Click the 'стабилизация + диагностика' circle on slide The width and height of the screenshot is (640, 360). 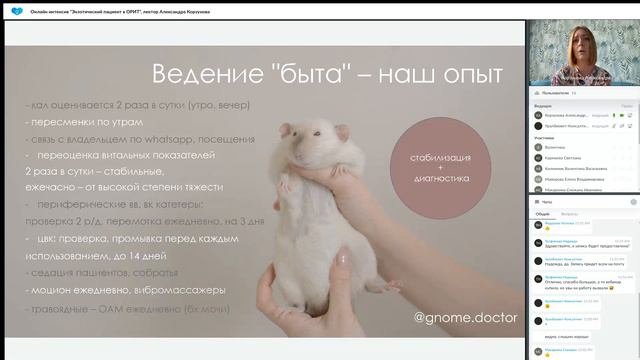coord(440,168)
